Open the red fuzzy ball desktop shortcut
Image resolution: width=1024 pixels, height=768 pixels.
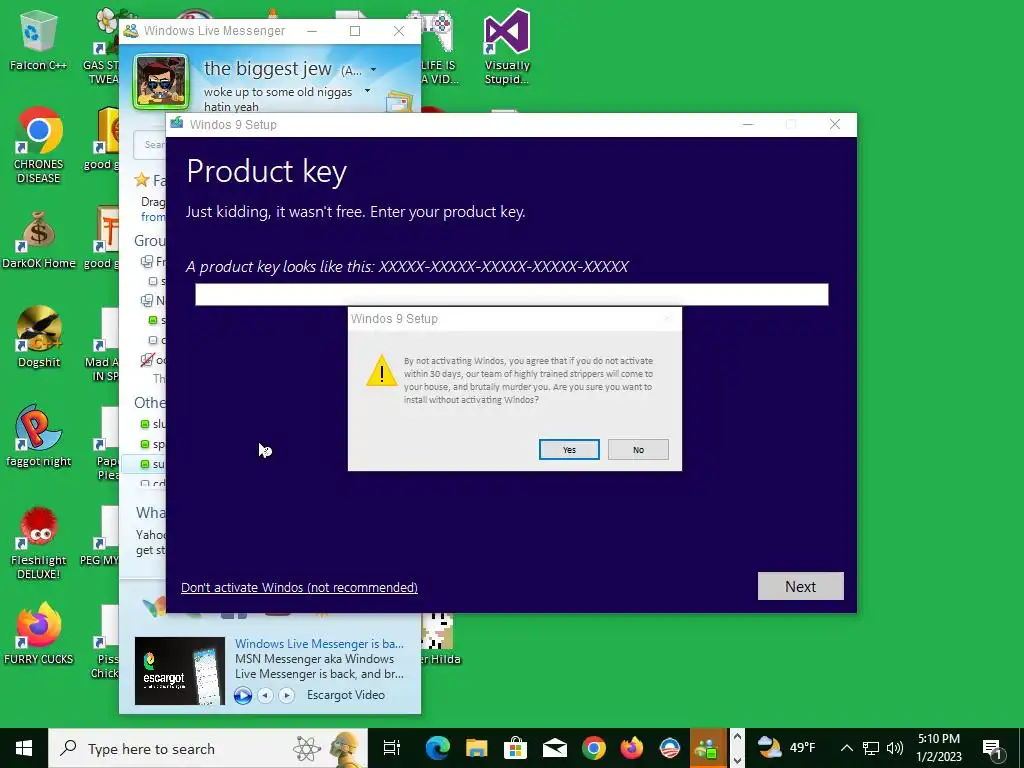tap(39, 543)
